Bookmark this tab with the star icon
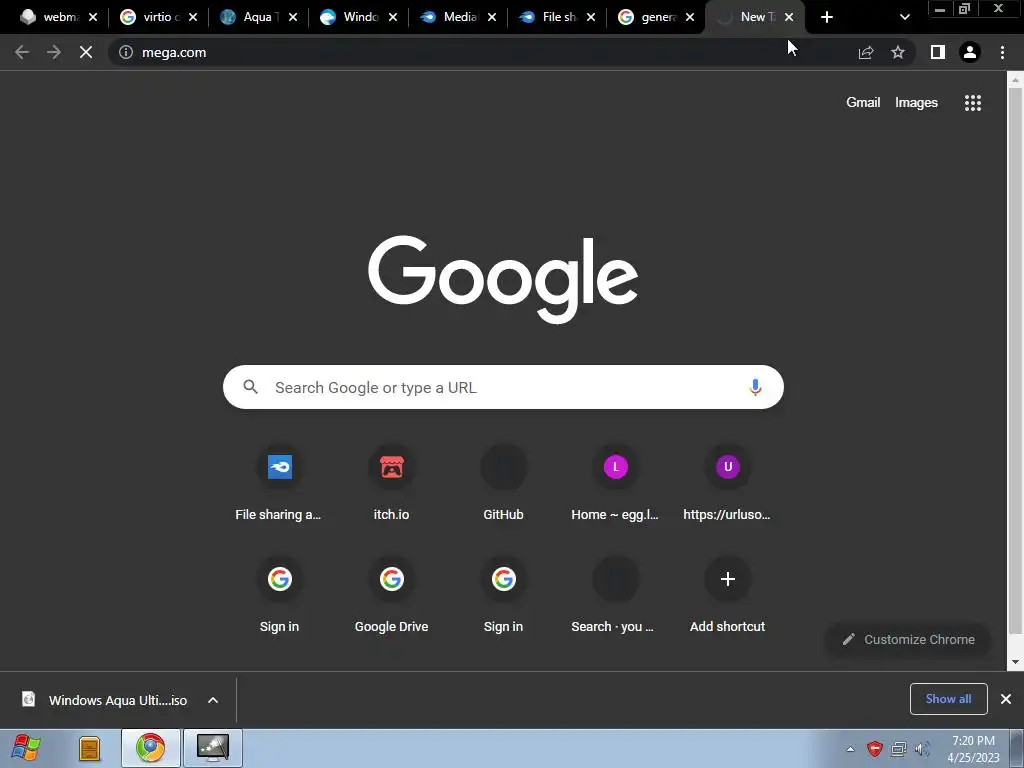Screen dimensions: 1024x768 click(898, 52)
